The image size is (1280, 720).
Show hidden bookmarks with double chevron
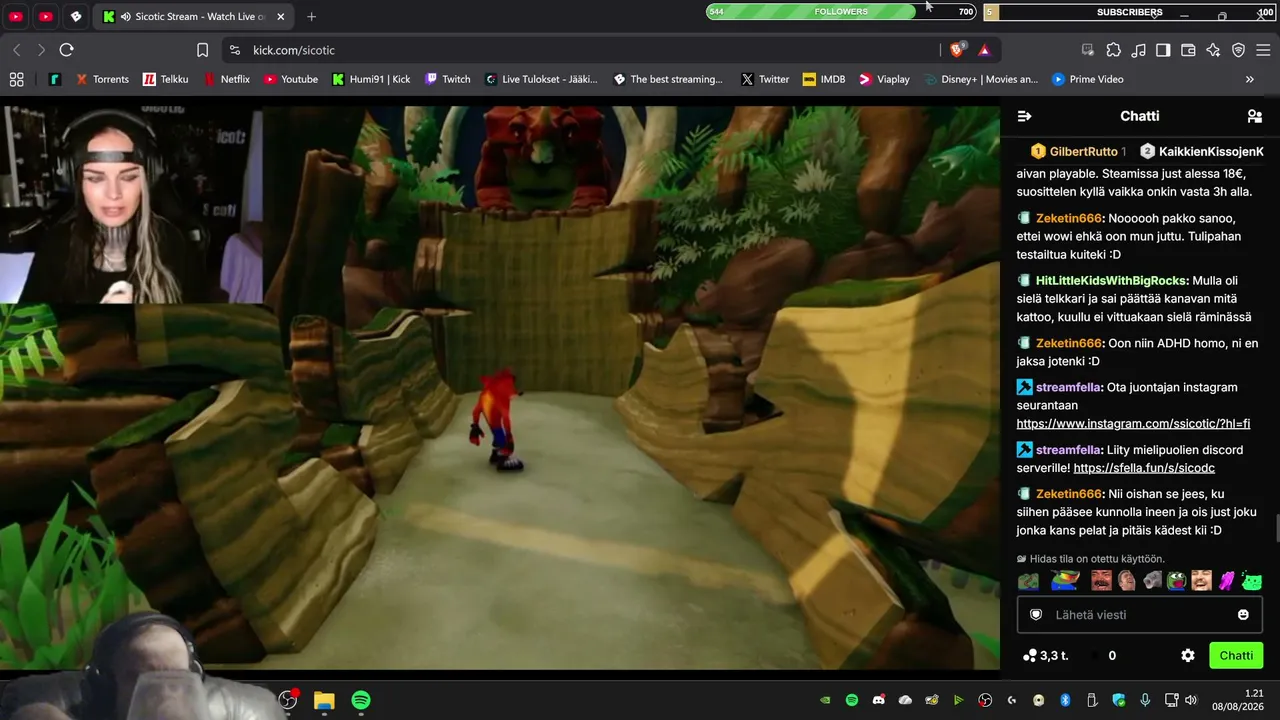(x=1249, y=79)
